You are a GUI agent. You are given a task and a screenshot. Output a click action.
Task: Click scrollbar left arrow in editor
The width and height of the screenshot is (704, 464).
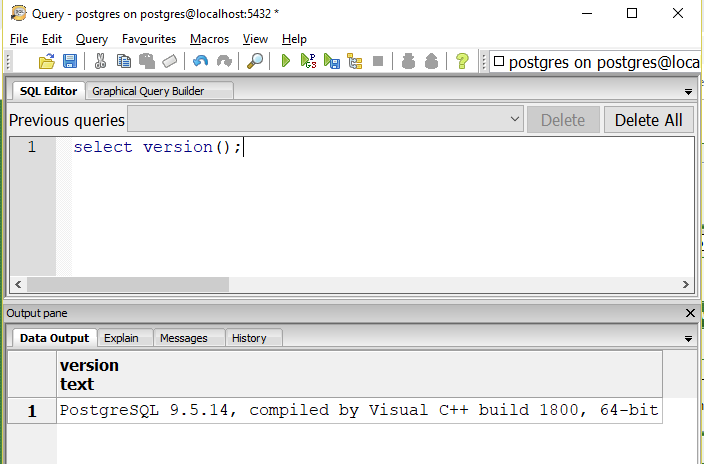tap(18, 284)
